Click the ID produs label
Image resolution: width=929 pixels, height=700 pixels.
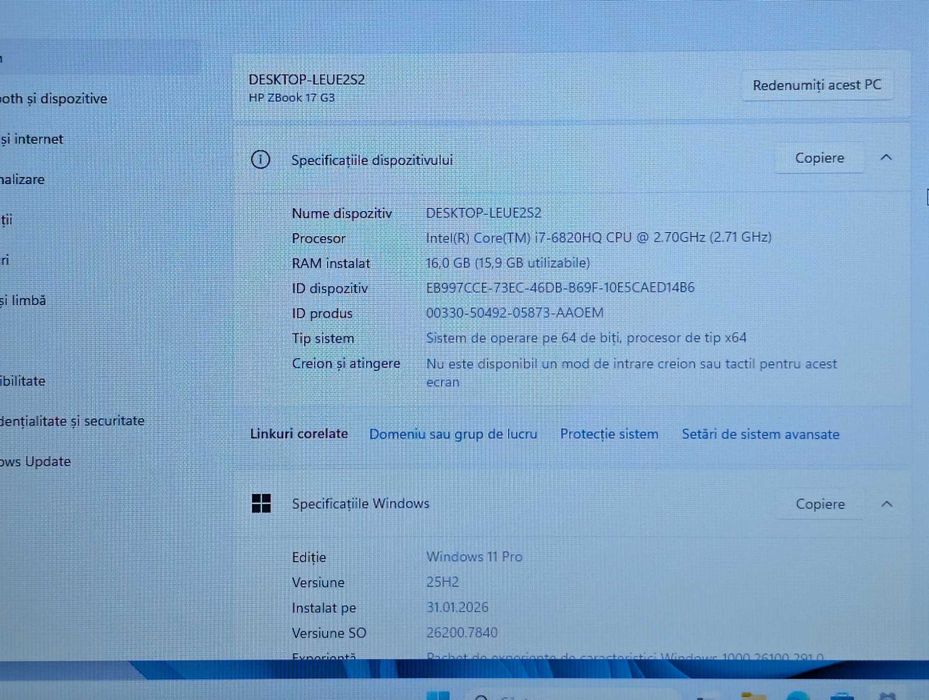[x=322, y=314]
